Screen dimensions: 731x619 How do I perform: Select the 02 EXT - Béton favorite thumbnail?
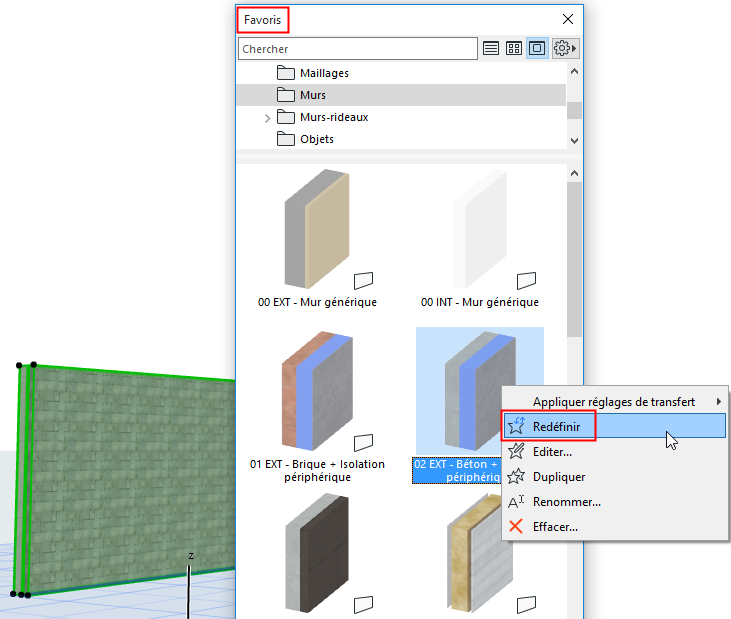480,391
